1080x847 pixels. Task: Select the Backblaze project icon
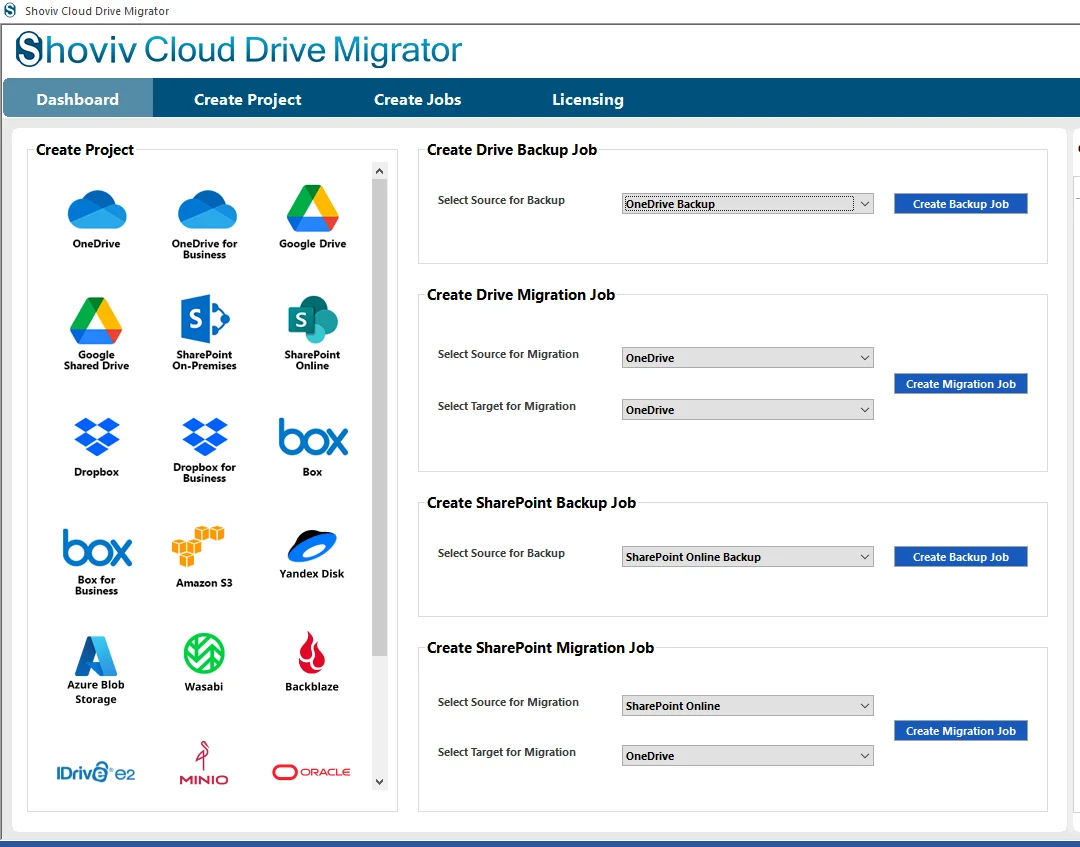click(x=311, y=652)
